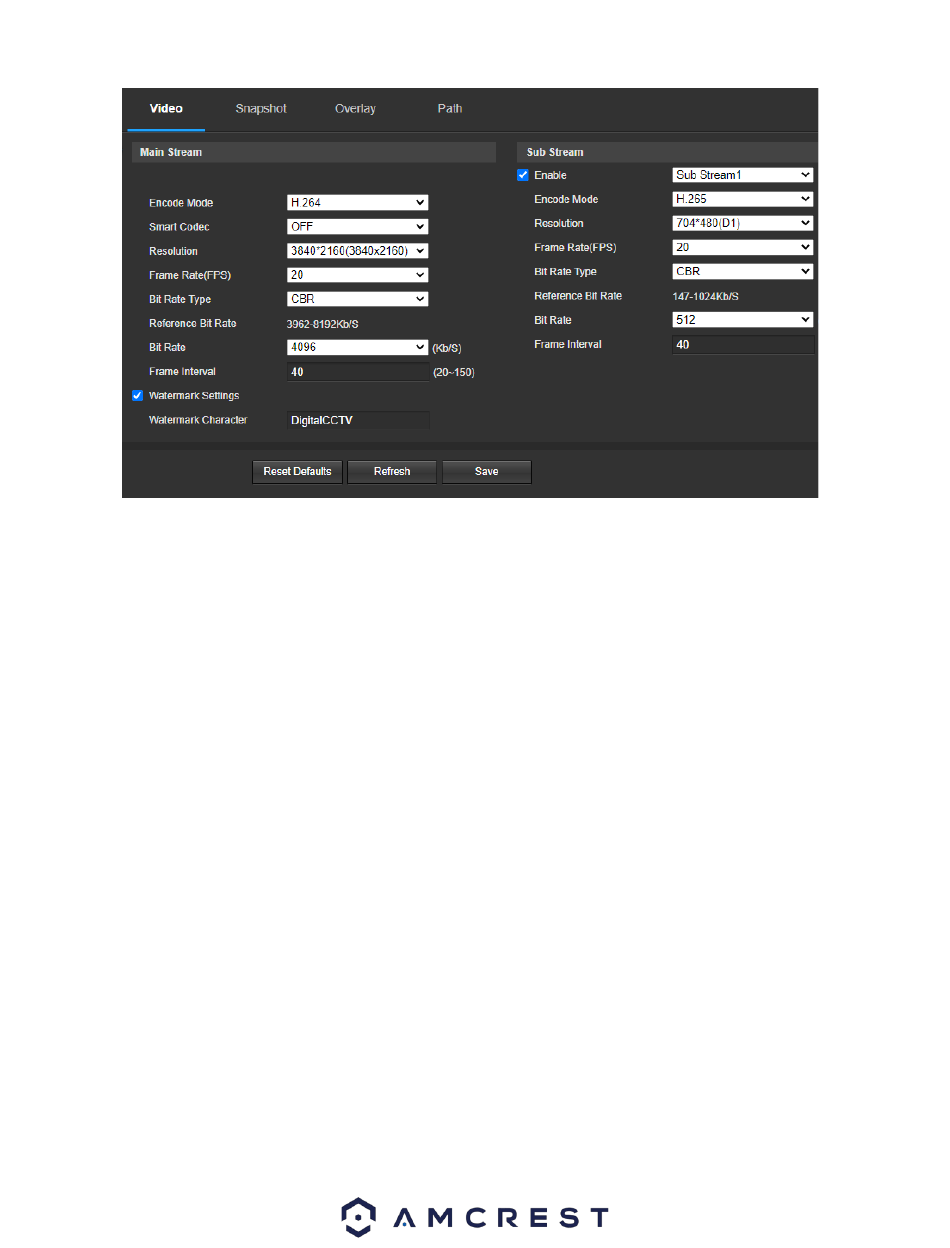The width and height of the screenshot is (950, 1248).
Task: Open the Overlay tab
Action: point(355,109)
